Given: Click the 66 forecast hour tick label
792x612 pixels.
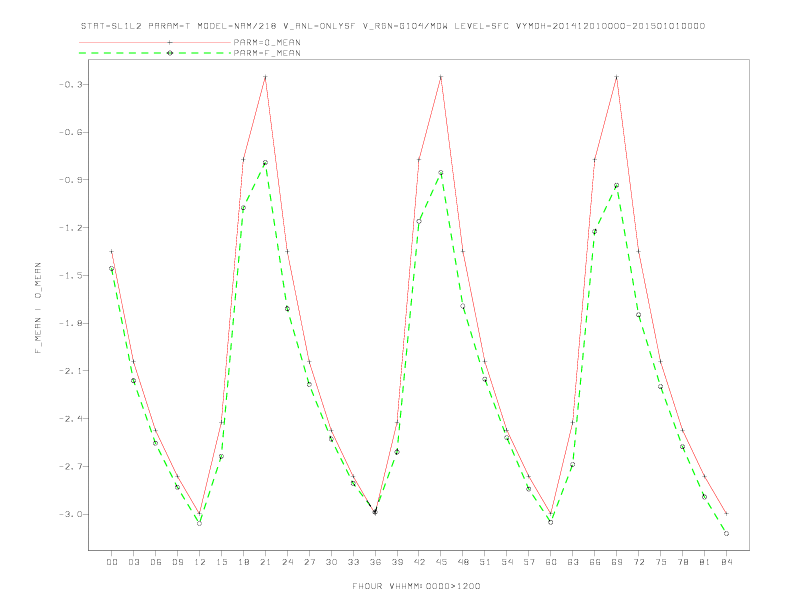Looking at the screenshot, I should [x=595, y=562].
